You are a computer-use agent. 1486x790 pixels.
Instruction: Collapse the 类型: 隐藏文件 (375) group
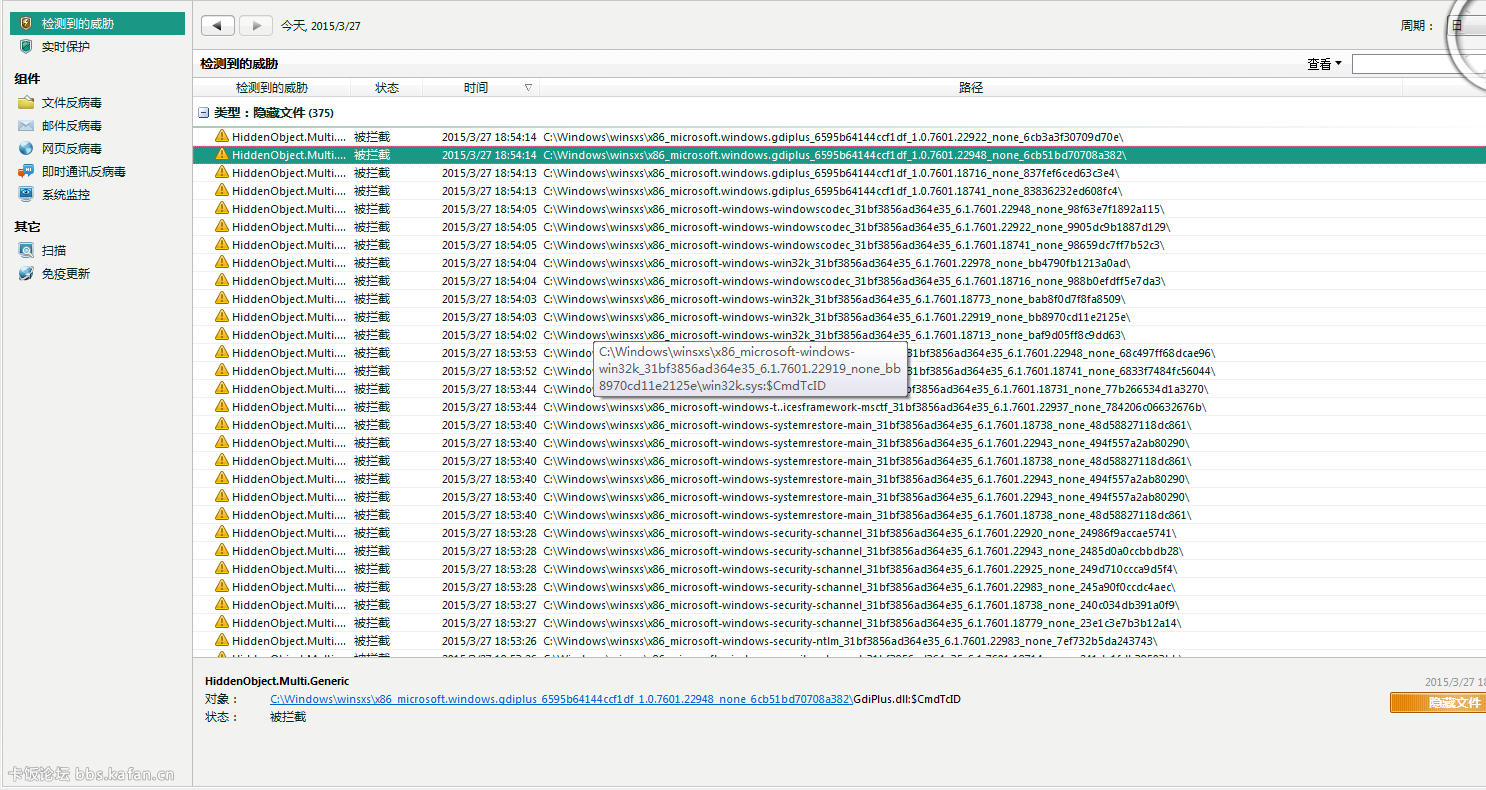(x=204, y=113)
